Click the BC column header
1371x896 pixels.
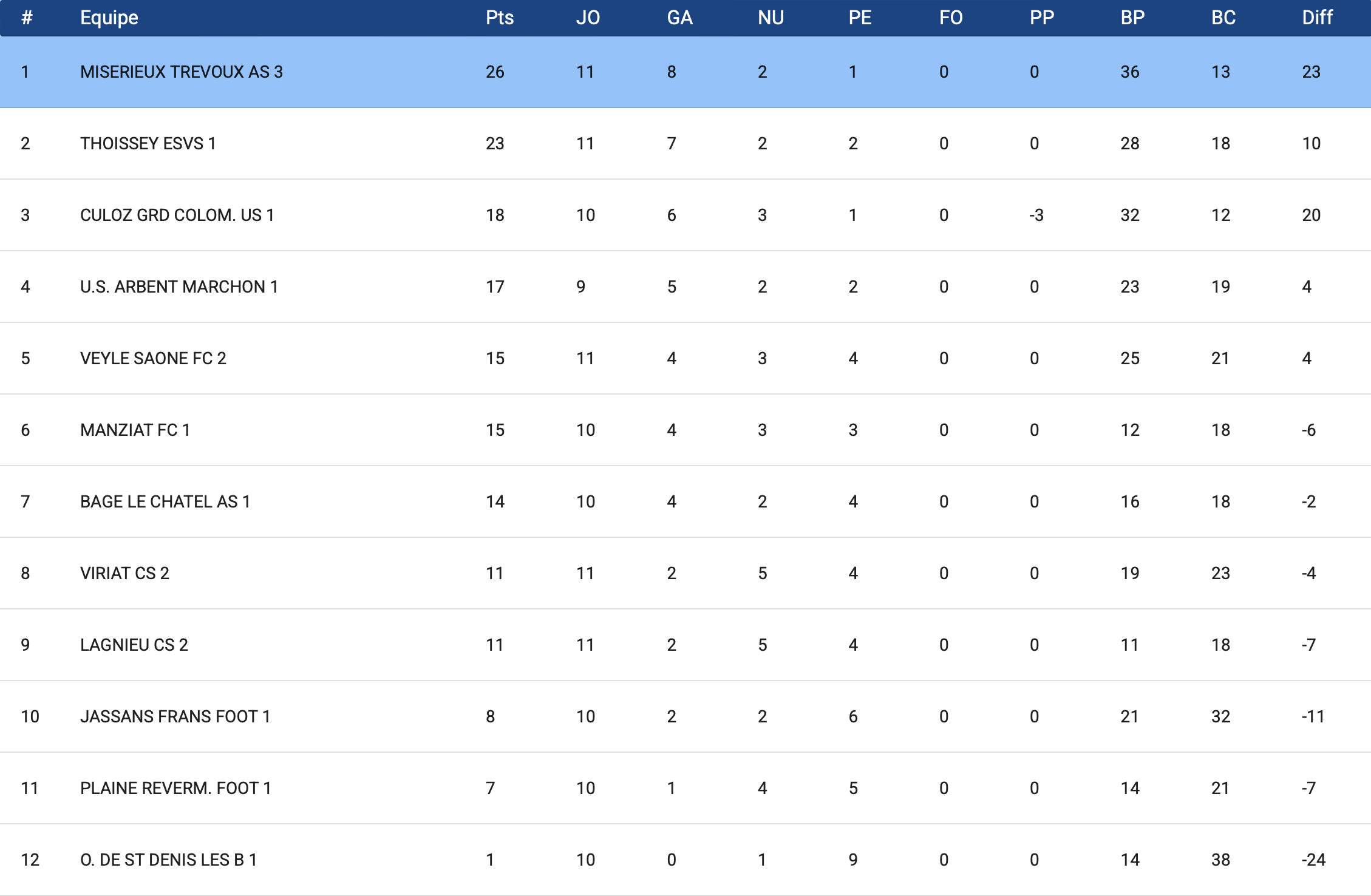pos(1223,18)
